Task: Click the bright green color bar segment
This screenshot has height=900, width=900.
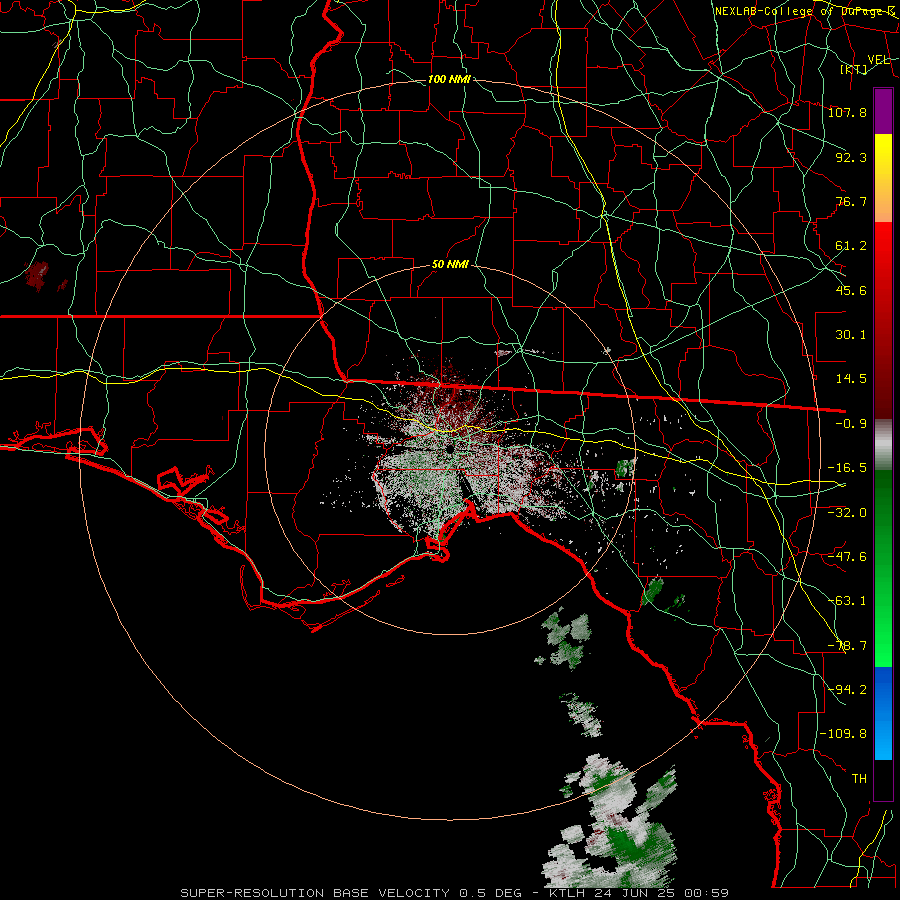Action: click(883, 568)
